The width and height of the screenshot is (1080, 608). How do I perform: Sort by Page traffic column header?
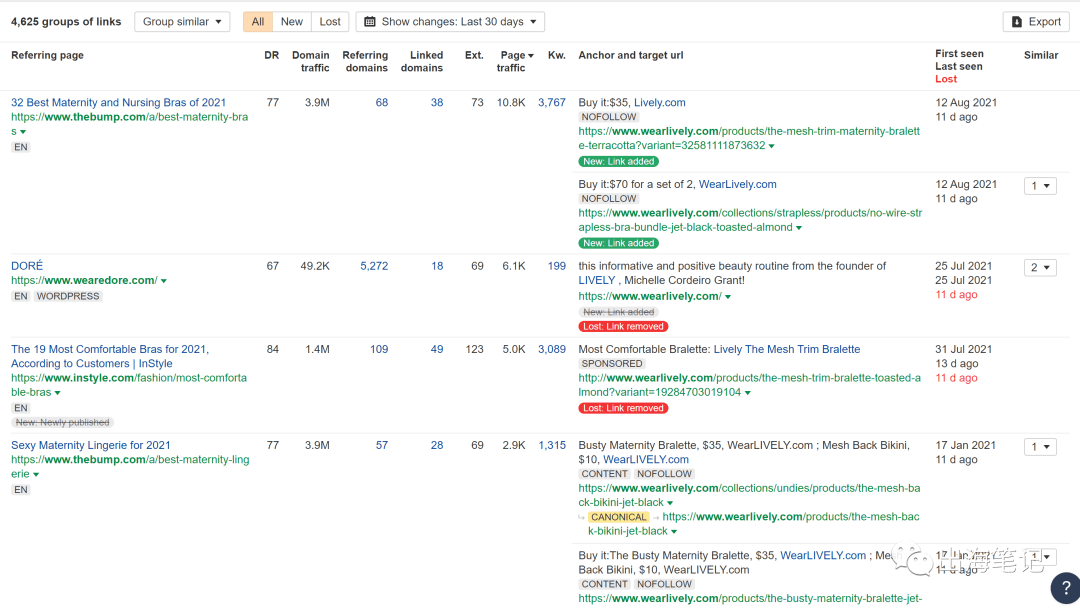pyautogui.click(x=515, y=61)
